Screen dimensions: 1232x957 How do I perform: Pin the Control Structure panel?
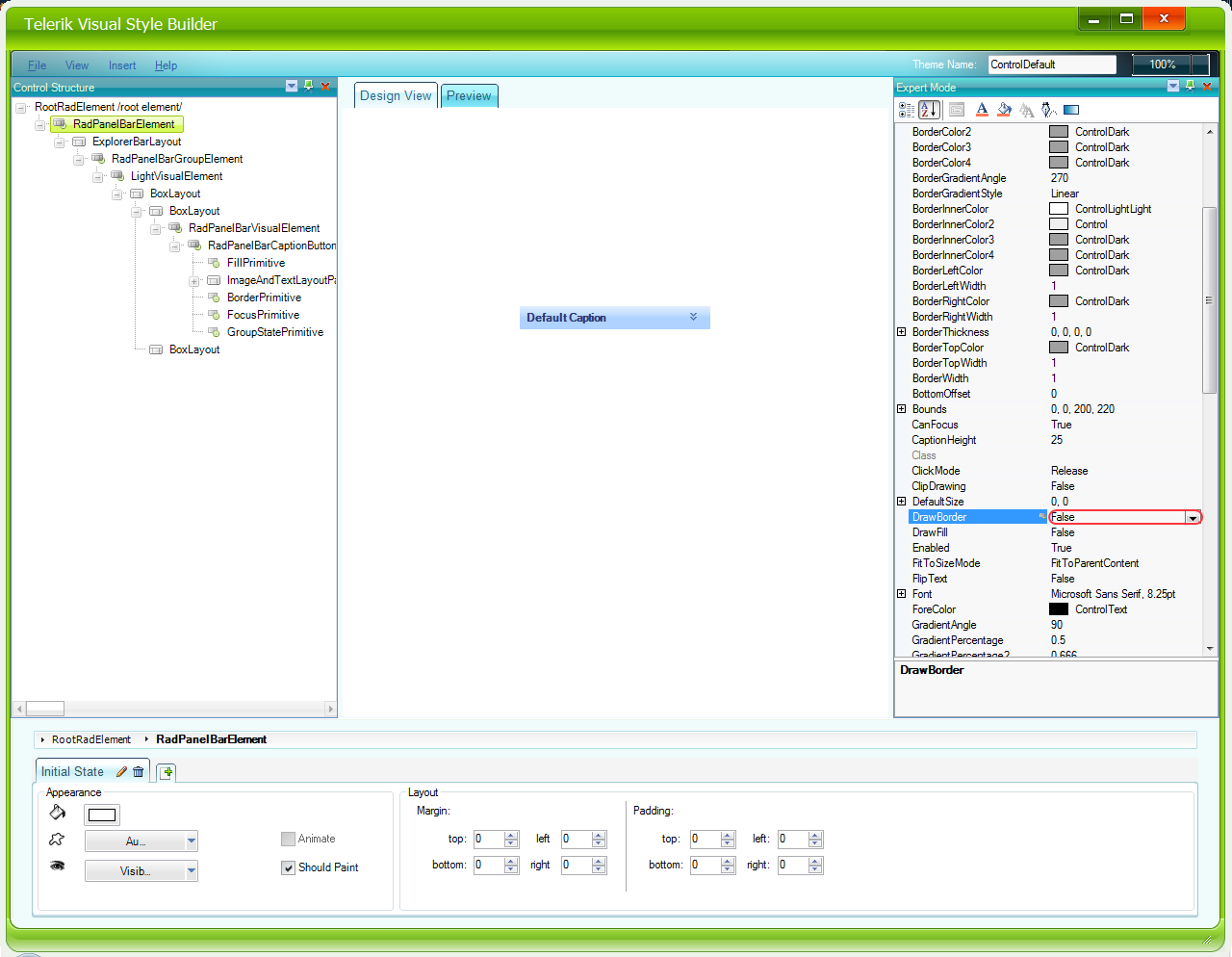coord(309,86)
